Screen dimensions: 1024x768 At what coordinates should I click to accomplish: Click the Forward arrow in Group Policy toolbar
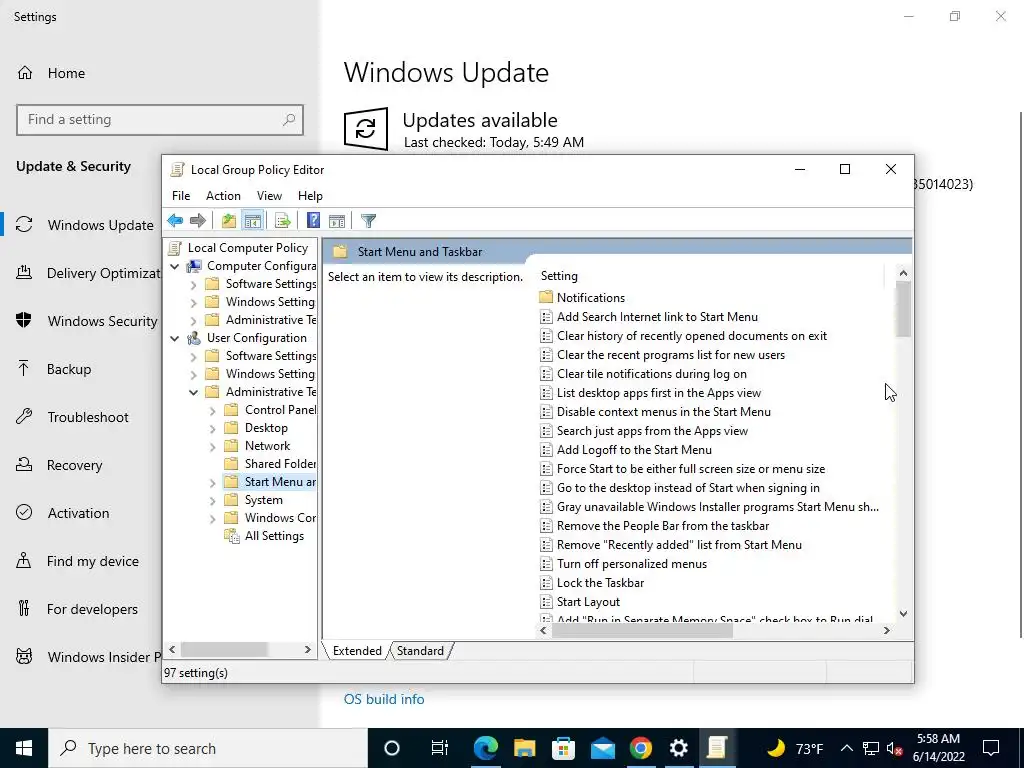pyautogui.click(x=198, y=221)
